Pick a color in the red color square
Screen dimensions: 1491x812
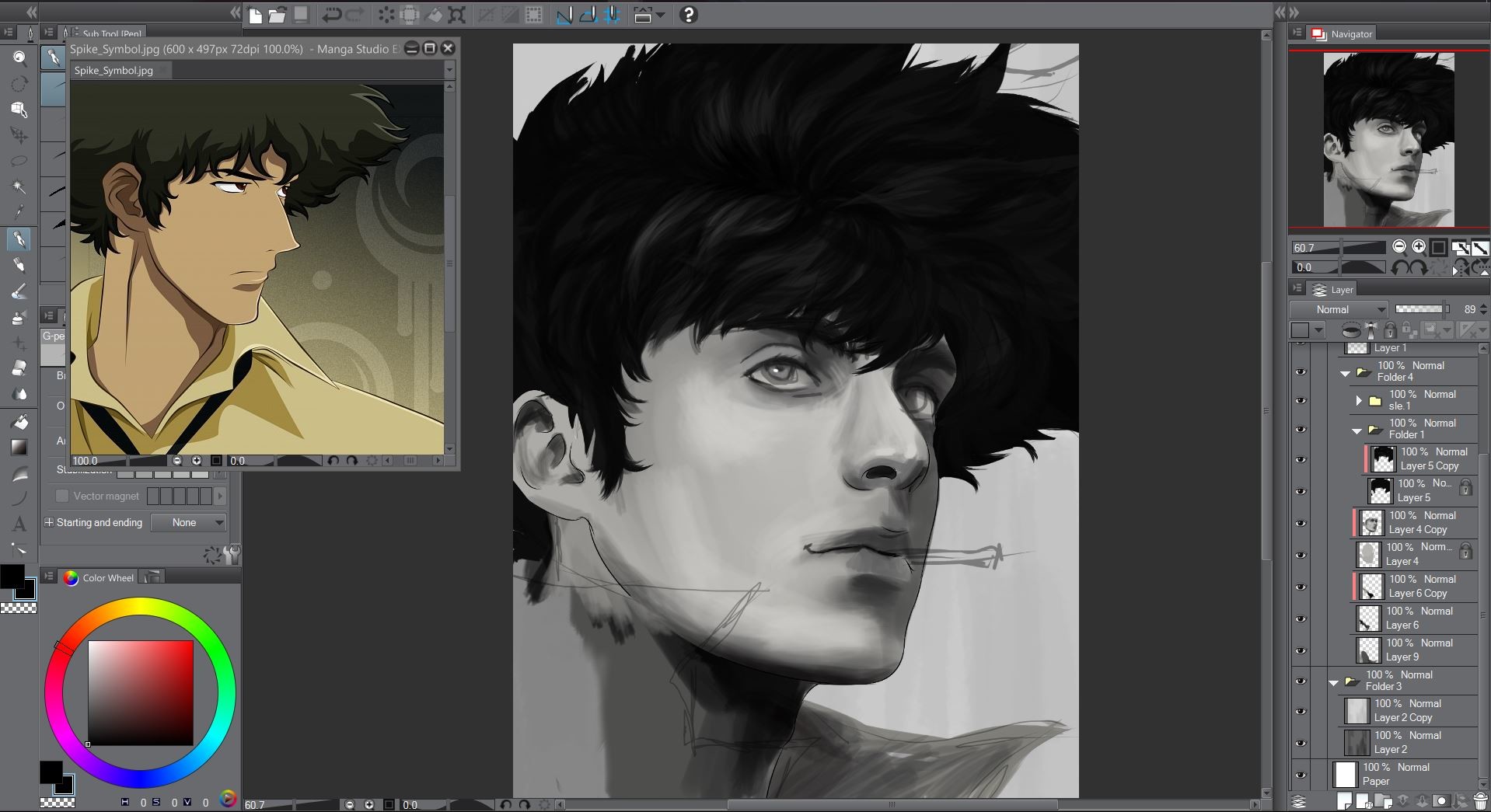coord(141,693)
